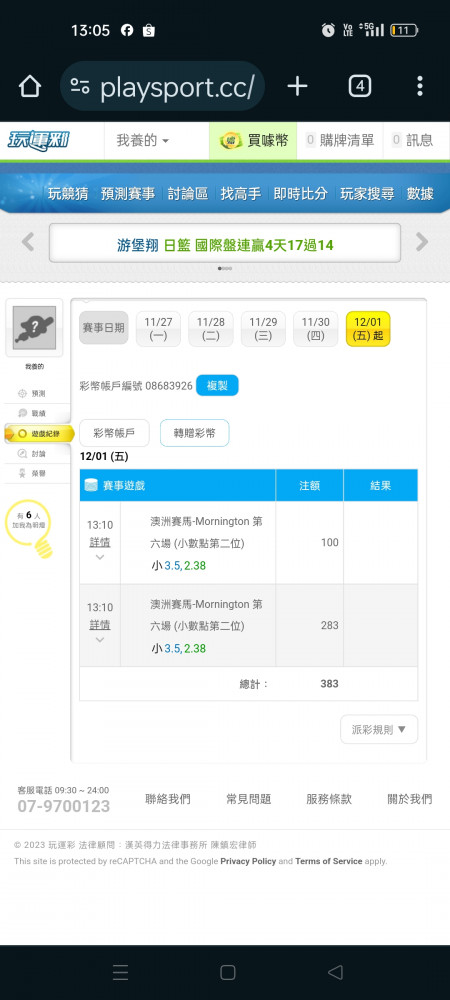Image resolution: width=450 pixels, height=1000 pixels.
Task: Open the tab switcher showing 4 tabs
Action: tap(359, 86)
